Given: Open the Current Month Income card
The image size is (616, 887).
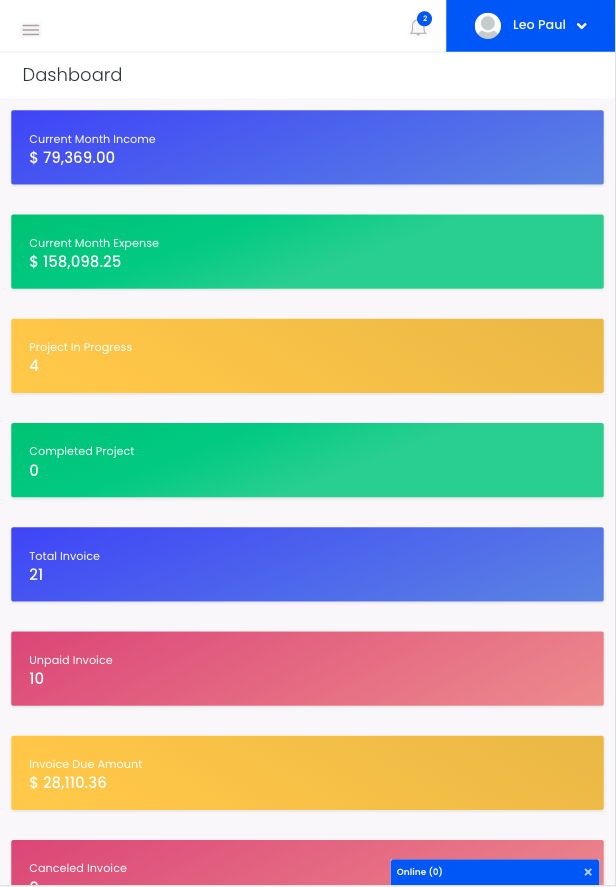Looking at the screenshot, I should click(307, 147).
